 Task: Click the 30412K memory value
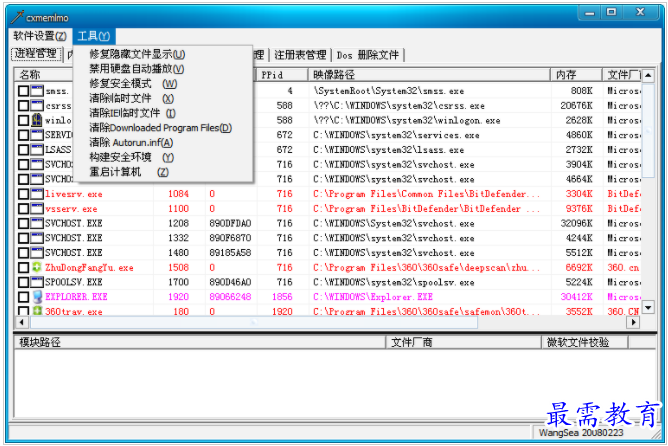pyautogui.click(x=576, y=296)
